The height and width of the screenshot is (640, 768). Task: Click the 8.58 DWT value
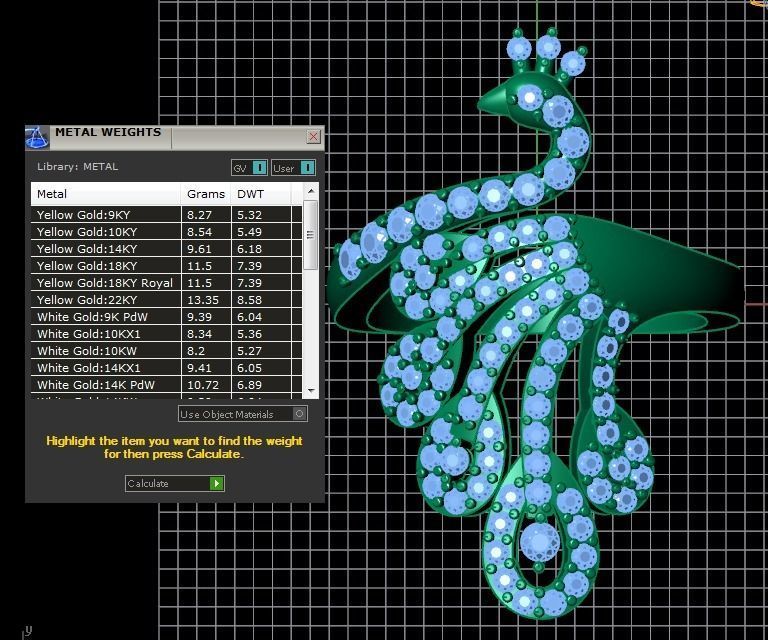(249, 300)
